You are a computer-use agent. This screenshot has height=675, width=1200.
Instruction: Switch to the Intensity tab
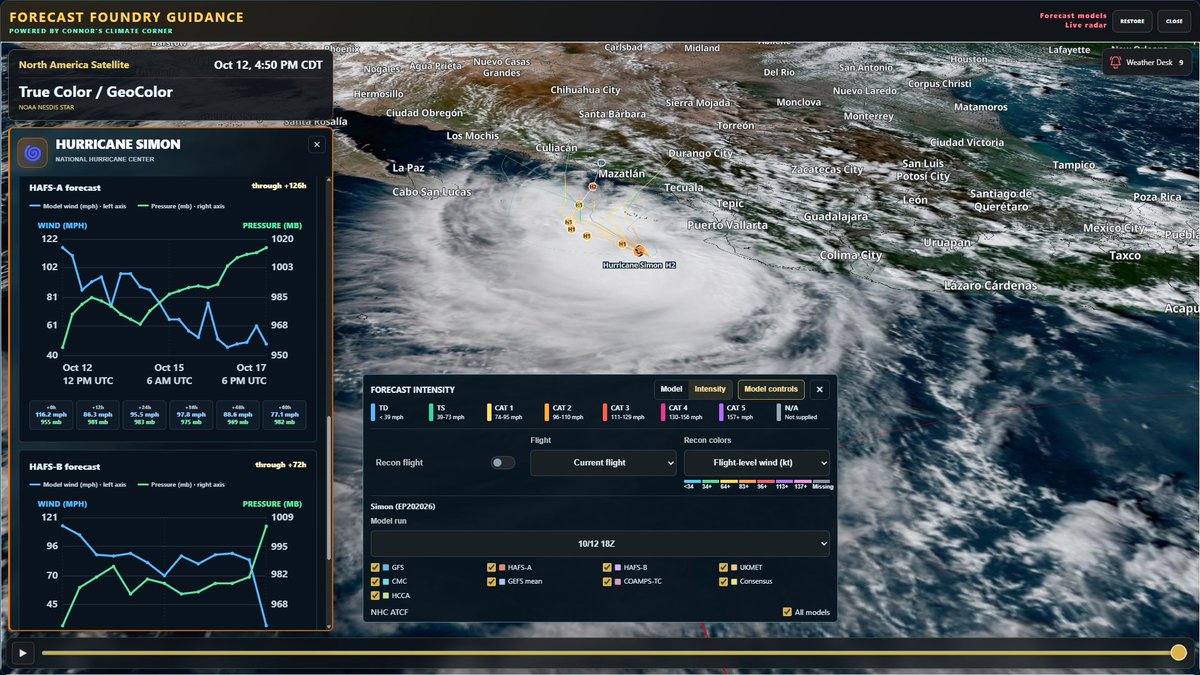pos(710,390)
